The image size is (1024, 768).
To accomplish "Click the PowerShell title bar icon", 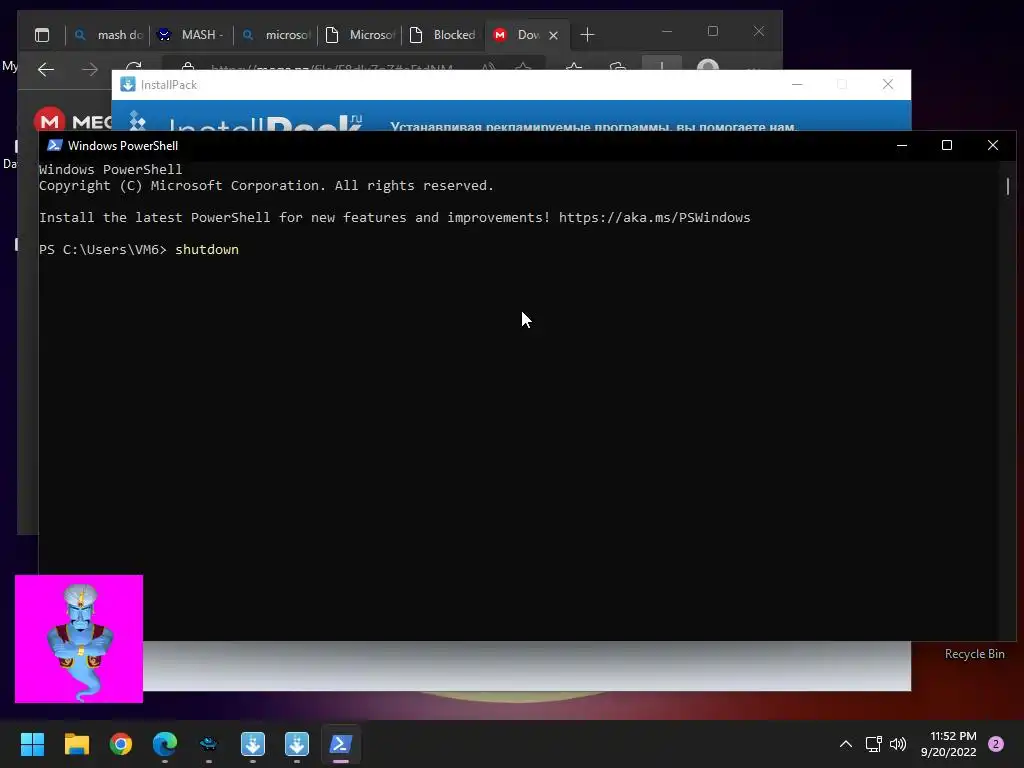I will pyautogui.click(x=55, y=145).
